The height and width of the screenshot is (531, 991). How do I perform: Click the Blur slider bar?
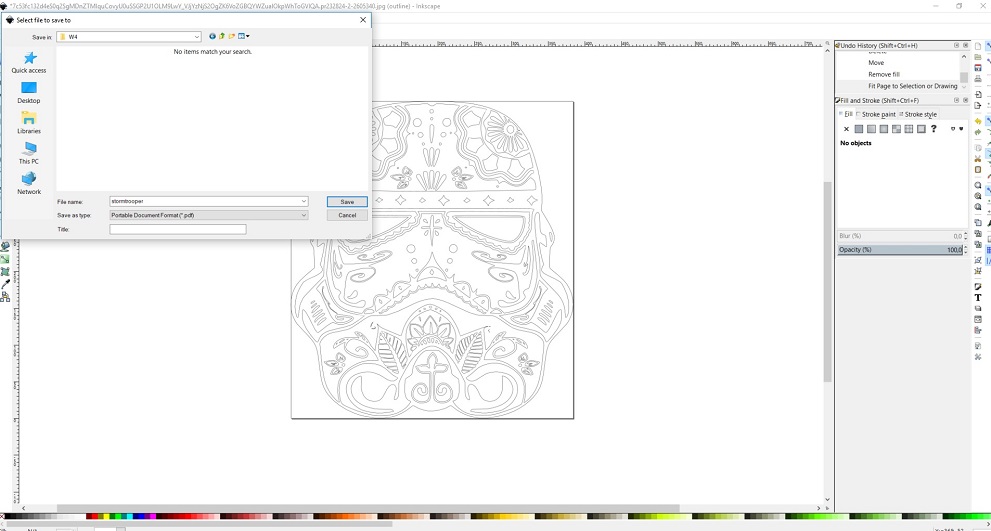coord(900,236)
